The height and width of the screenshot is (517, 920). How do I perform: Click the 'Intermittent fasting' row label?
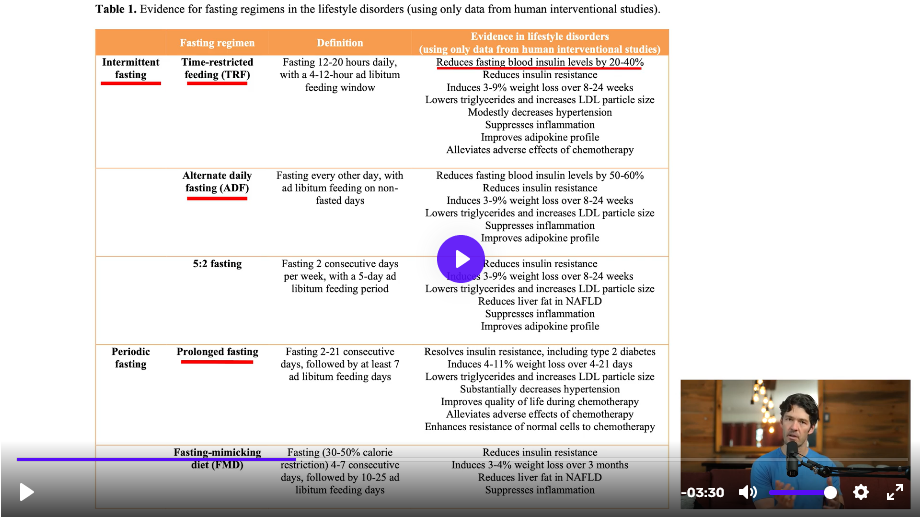[130, 68]
